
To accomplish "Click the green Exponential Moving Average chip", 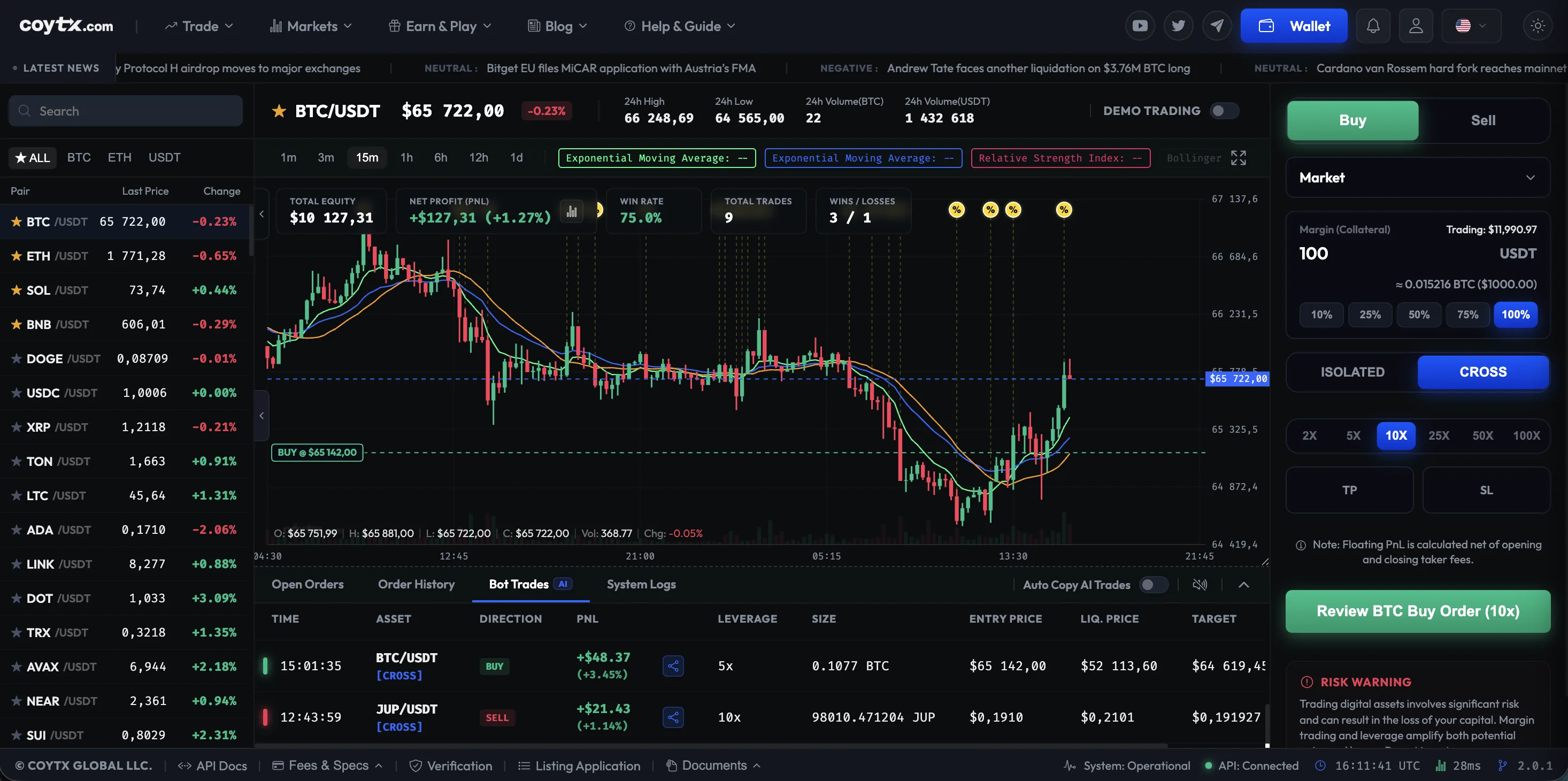I will 657,158.
